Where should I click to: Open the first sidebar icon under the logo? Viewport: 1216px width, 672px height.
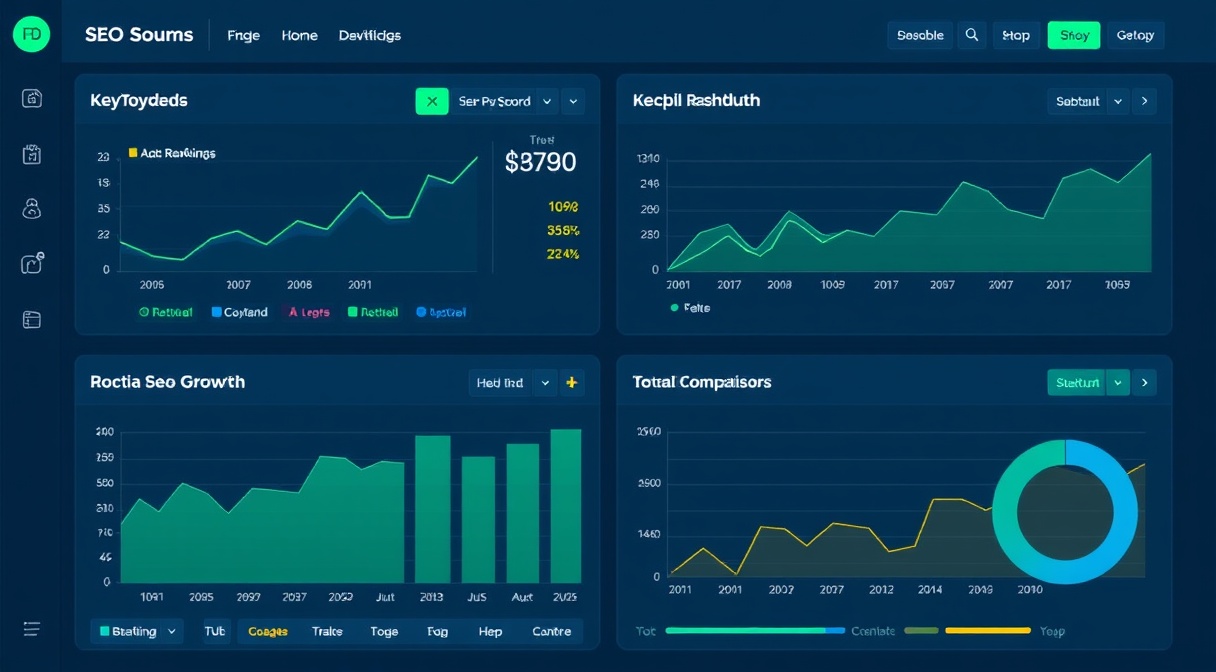coord(32,98)
